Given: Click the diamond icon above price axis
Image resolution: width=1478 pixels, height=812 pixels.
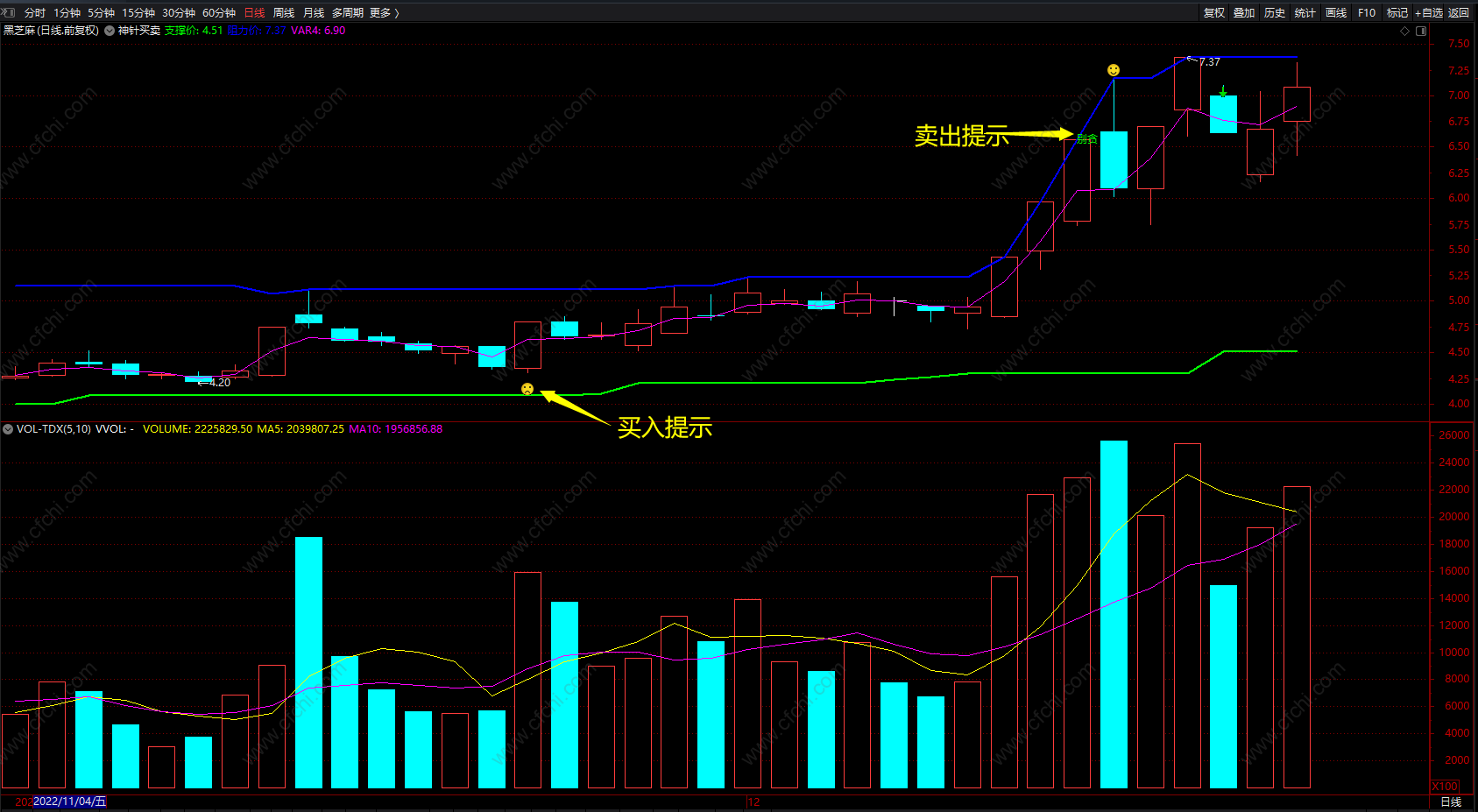Looking at the screenshot, I should click(1405, 31).
